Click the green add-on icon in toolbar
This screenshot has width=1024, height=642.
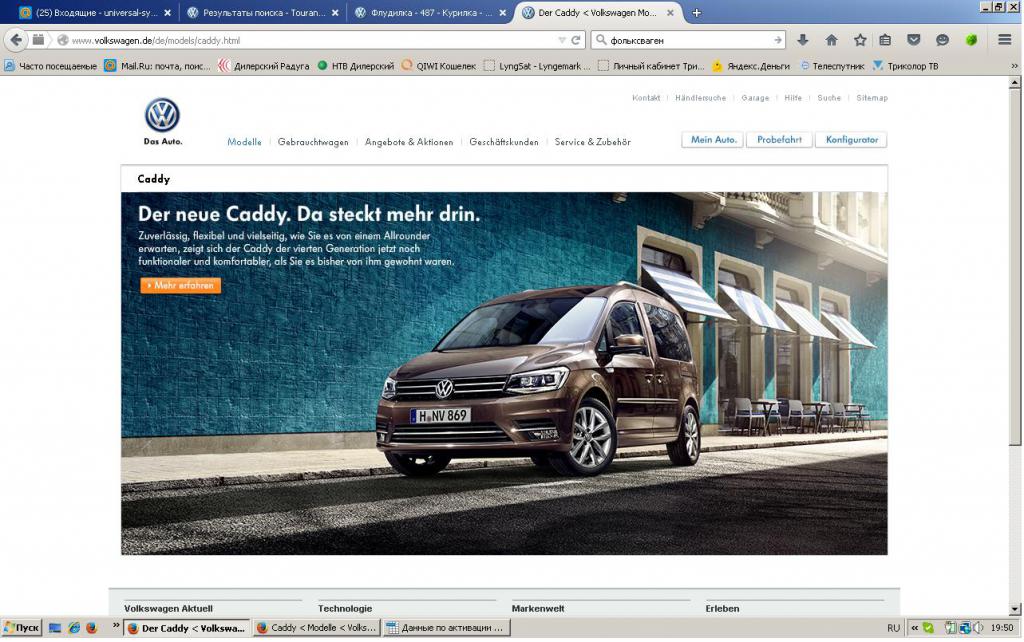pos(971,40)
